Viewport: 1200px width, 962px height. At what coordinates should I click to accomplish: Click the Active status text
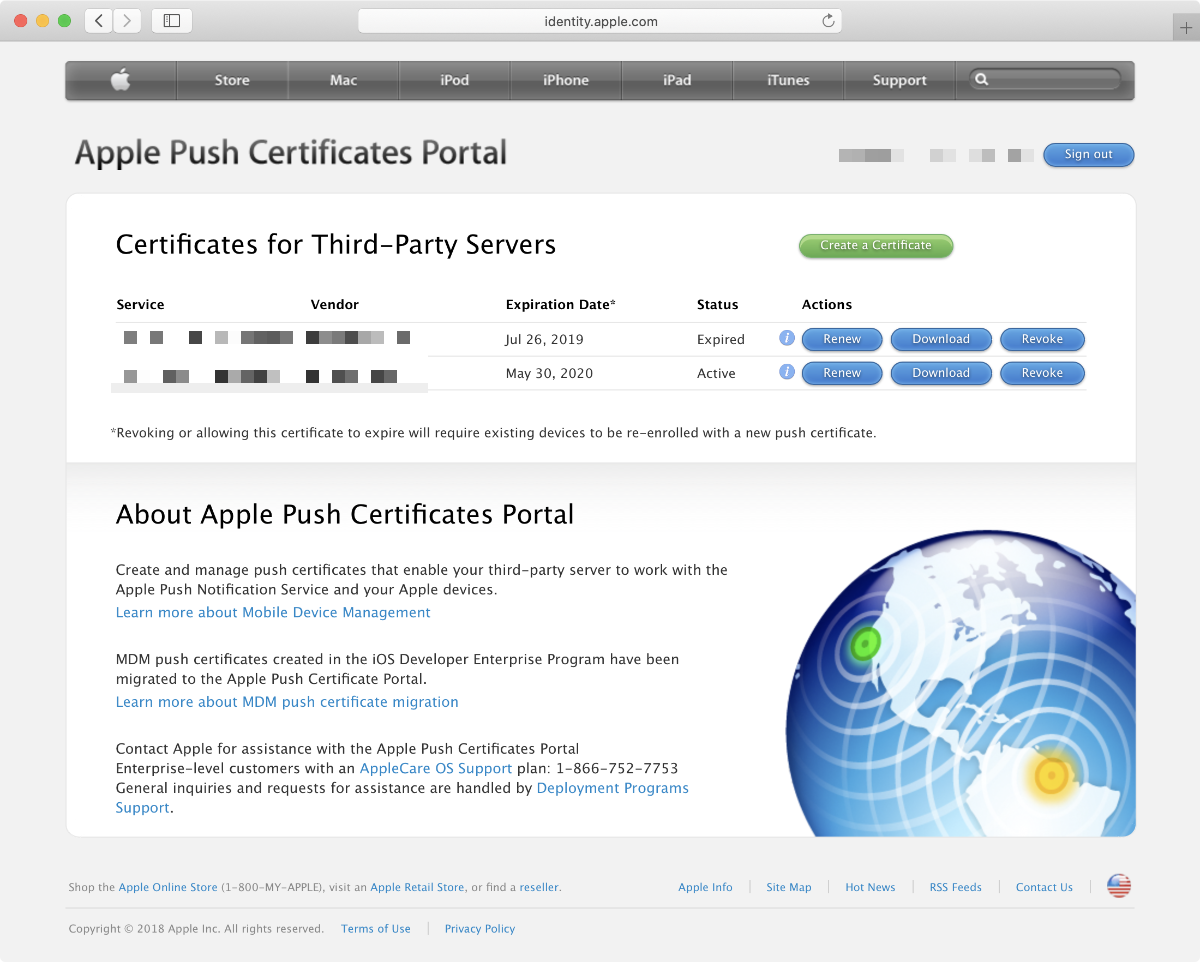click(x=716, y=373)
